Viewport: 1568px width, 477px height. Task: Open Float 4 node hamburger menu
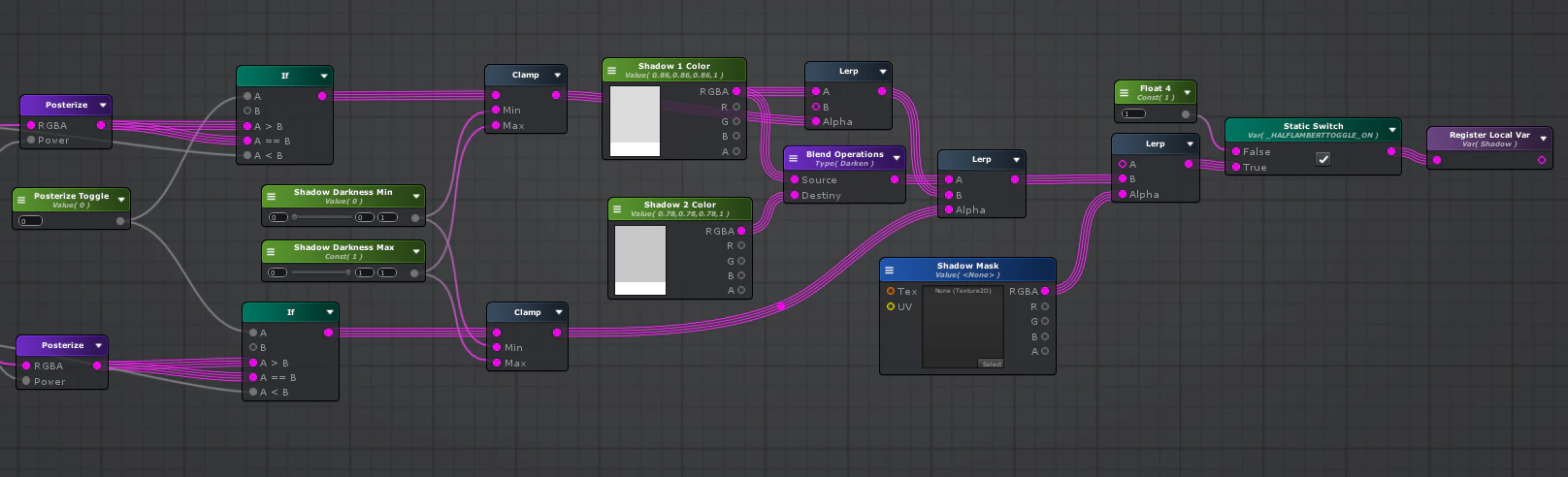coord(1124,92)
